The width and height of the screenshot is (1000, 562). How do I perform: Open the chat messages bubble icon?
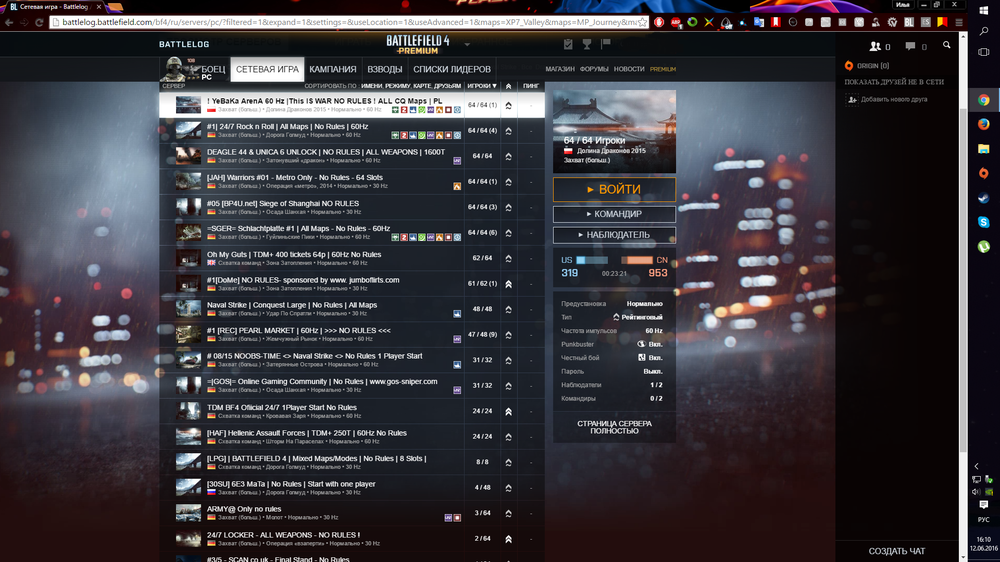(910, 46)
